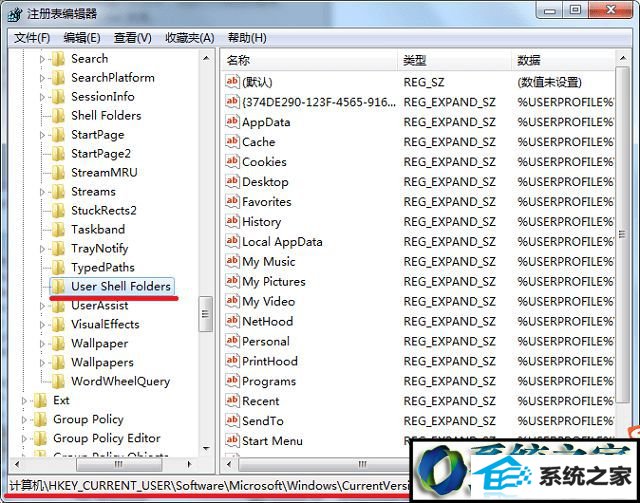Open the 查看(V) menu
This screenshot has height=503, width=640.
[x=133, y=38]
